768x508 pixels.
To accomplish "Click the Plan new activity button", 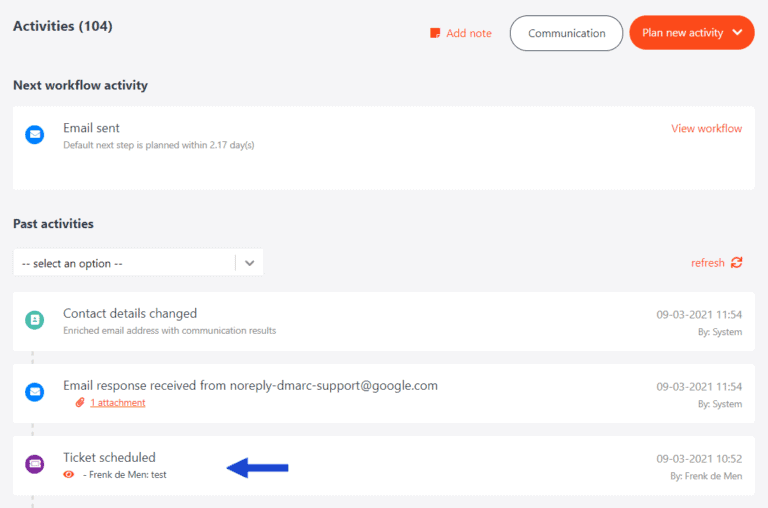I will point(682,33).
